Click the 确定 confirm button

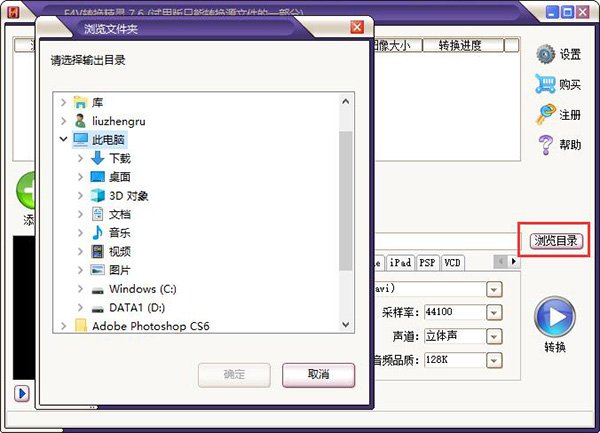[234, 374]
